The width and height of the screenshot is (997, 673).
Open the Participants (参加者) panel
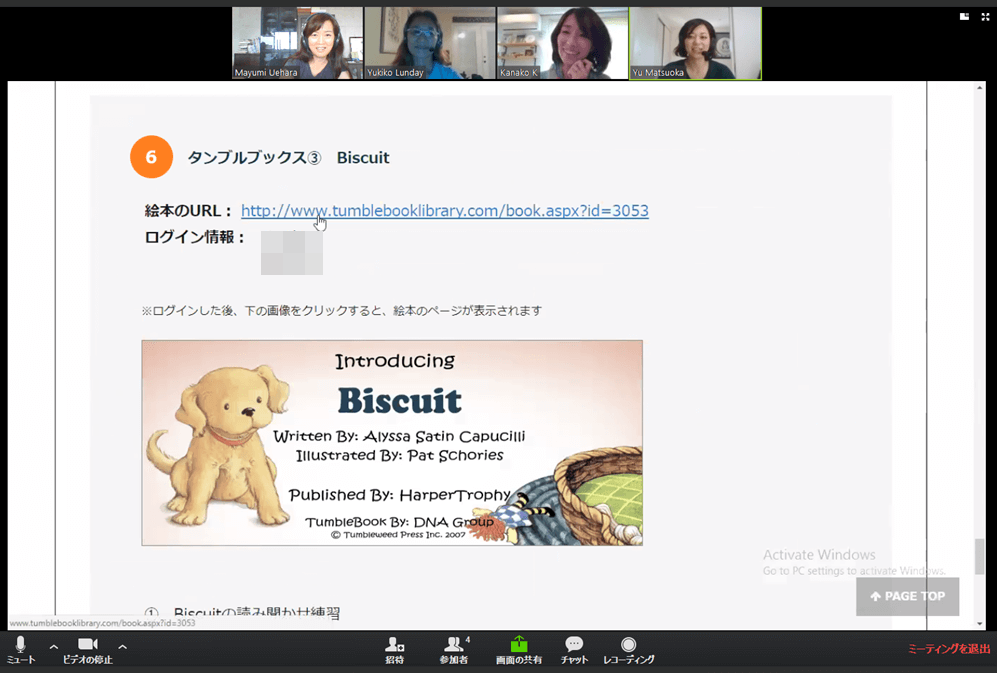coord(455,646)
